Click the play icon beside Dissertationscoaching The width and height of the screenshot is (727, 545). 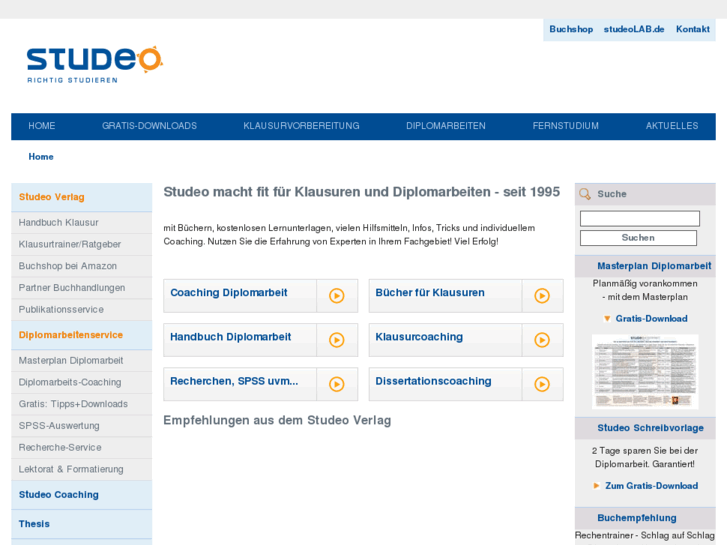tap(542, 384)
